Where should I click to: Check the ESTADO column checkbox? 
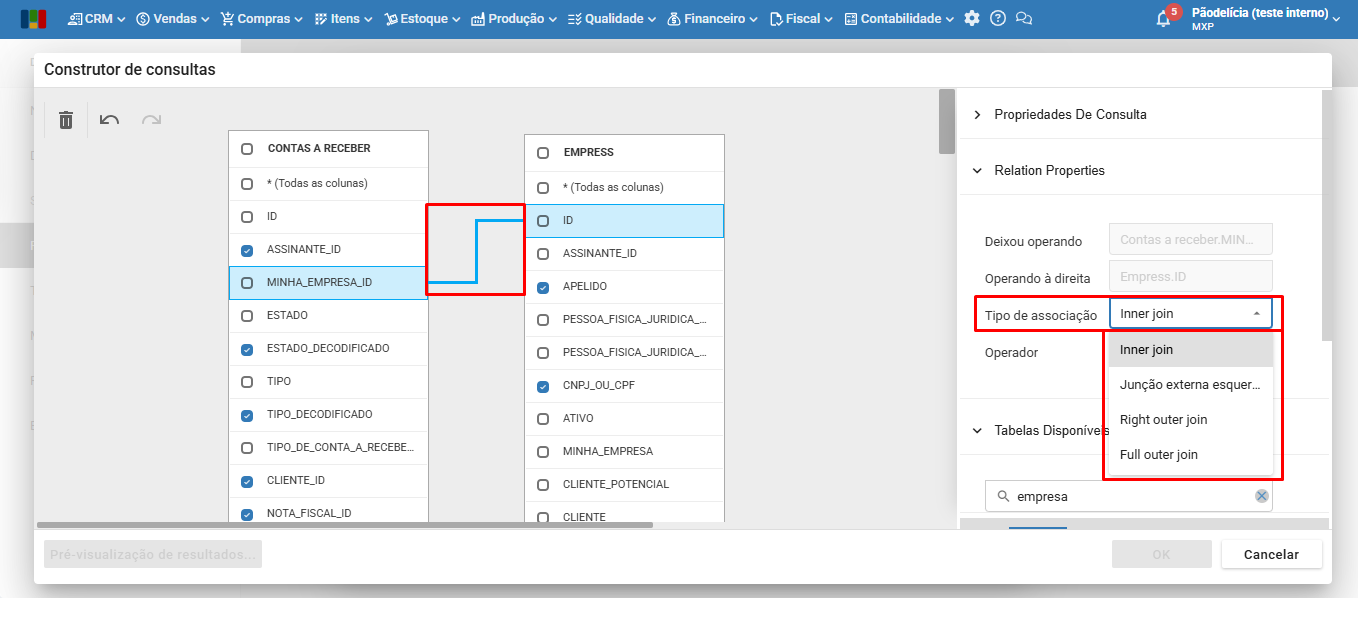pos(247,316)
